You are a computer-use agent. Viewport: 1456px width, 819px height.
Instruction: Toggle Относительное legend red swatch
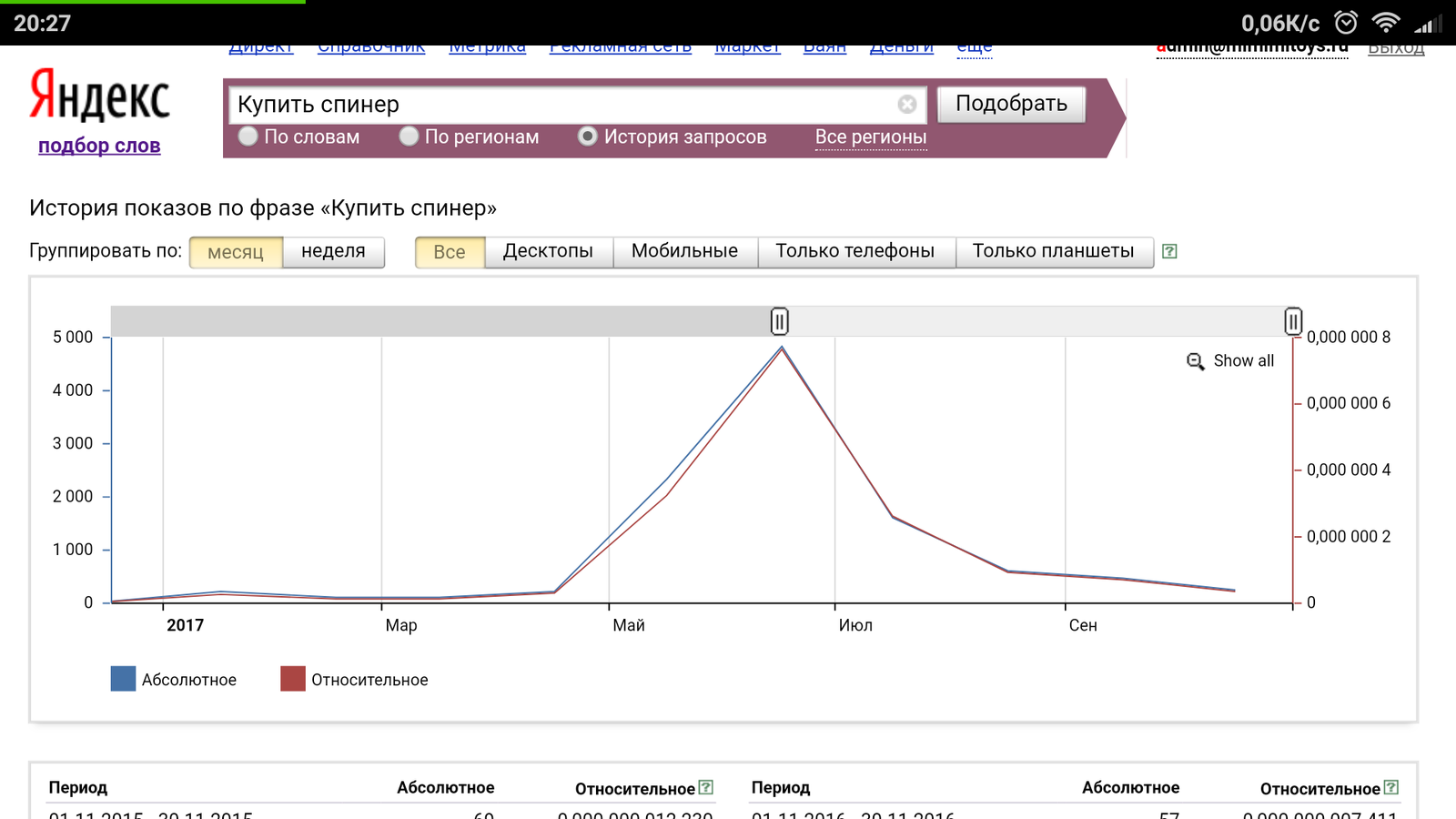coord(293,679)
